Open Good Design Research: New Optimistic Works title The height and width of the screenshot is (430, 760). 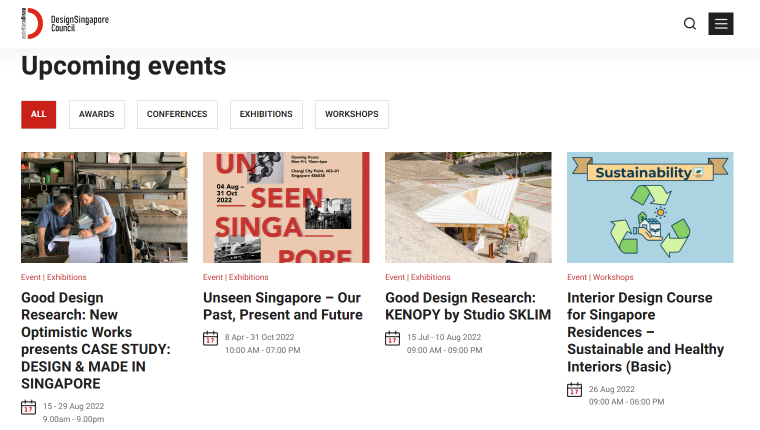[x=96, y=340]
